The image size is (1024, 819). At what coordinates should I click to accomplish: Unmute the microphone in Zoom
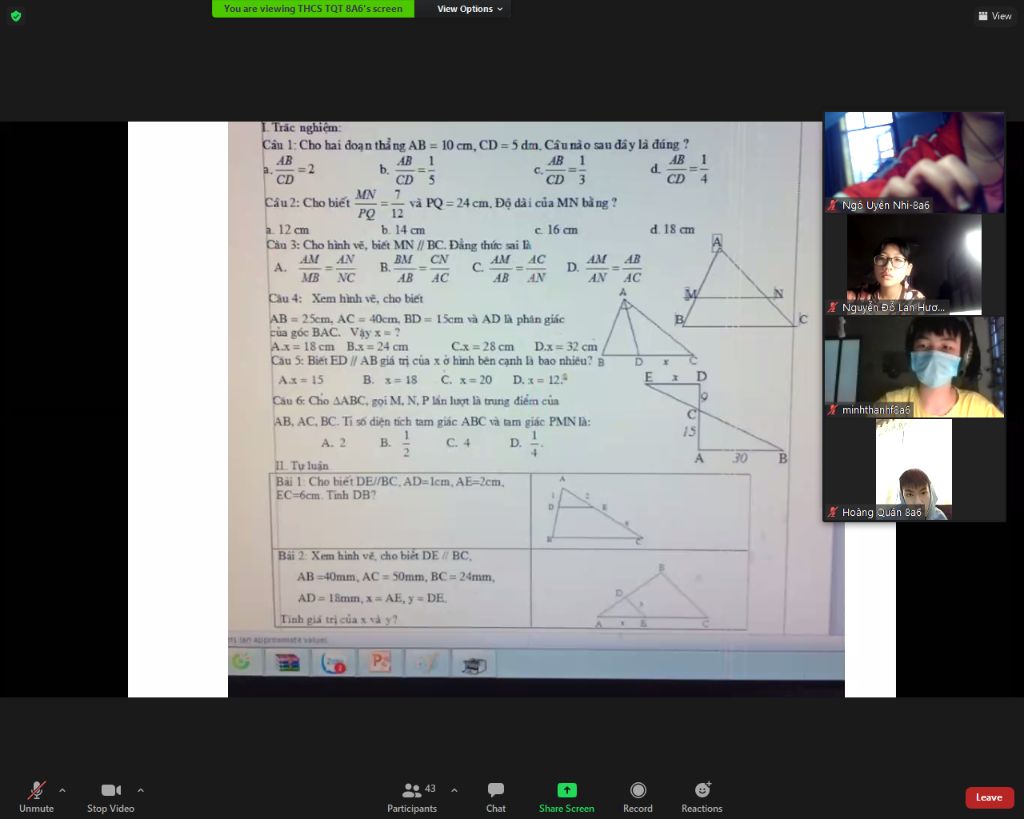tap(37, 797)
